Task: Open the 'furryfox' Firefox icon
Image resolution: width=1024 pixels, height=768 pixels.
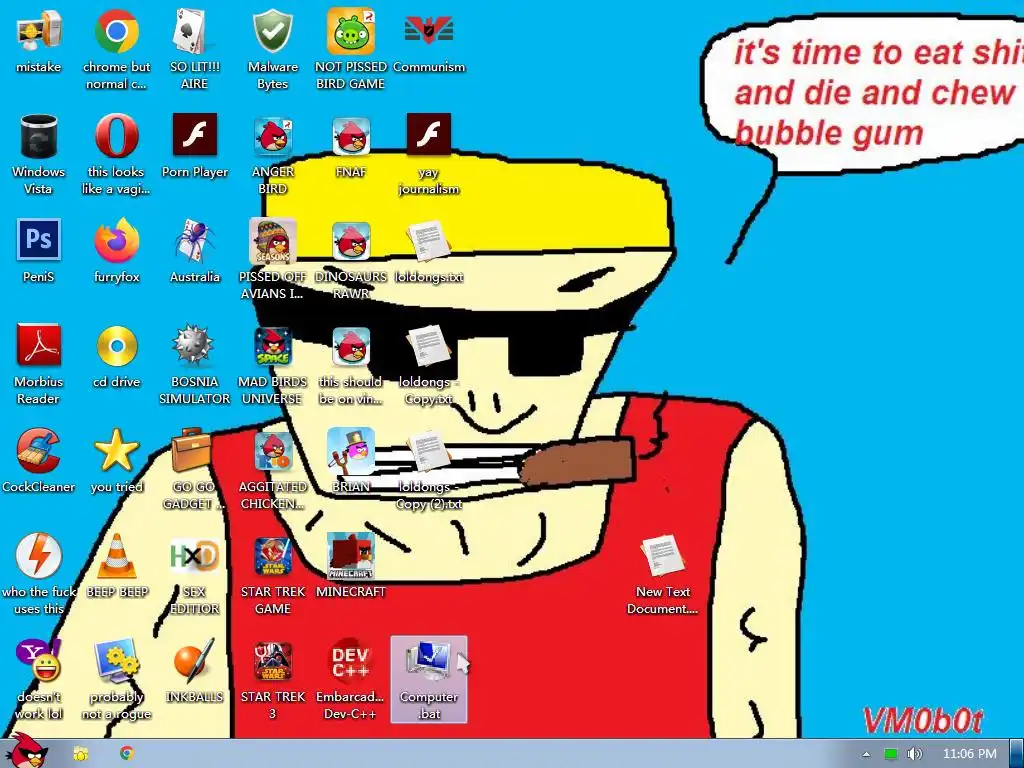Action: [x=116, y=252]
